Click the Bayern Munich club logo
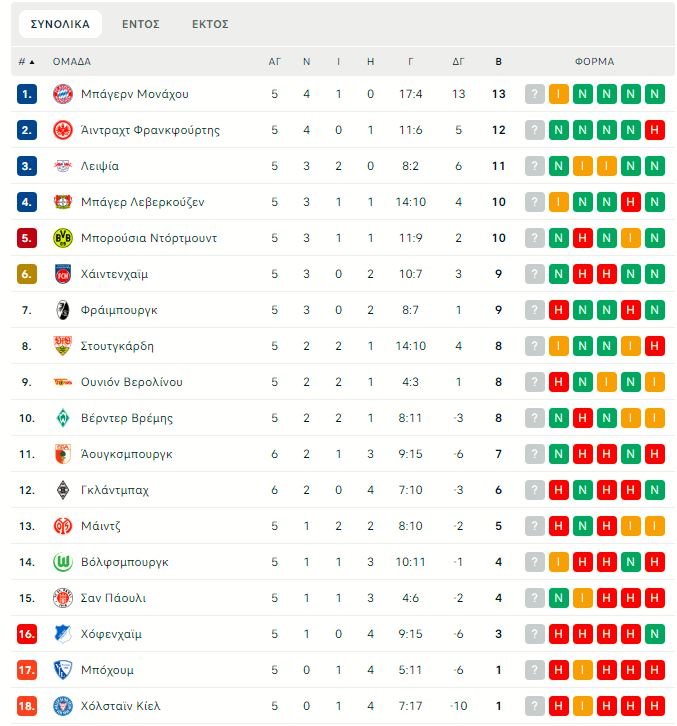 coord(63,94)
